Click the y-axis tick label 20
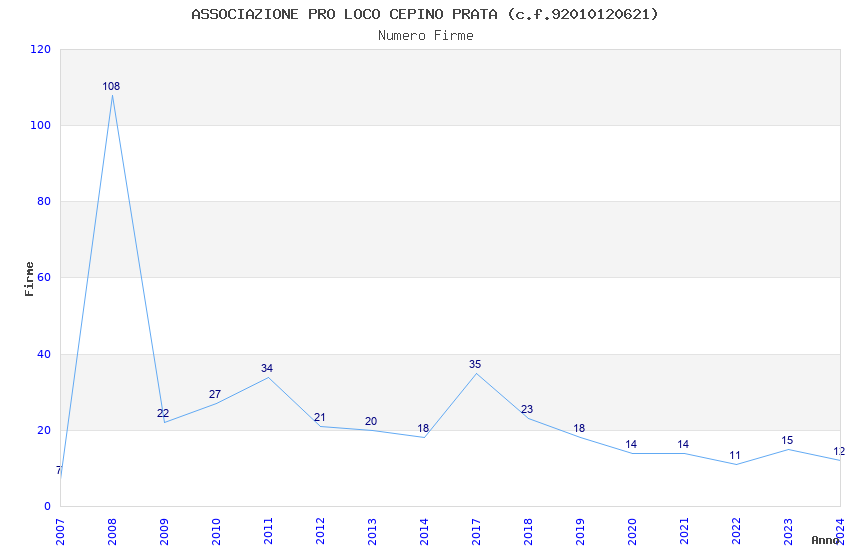850x550 pixels. [44, 430]
